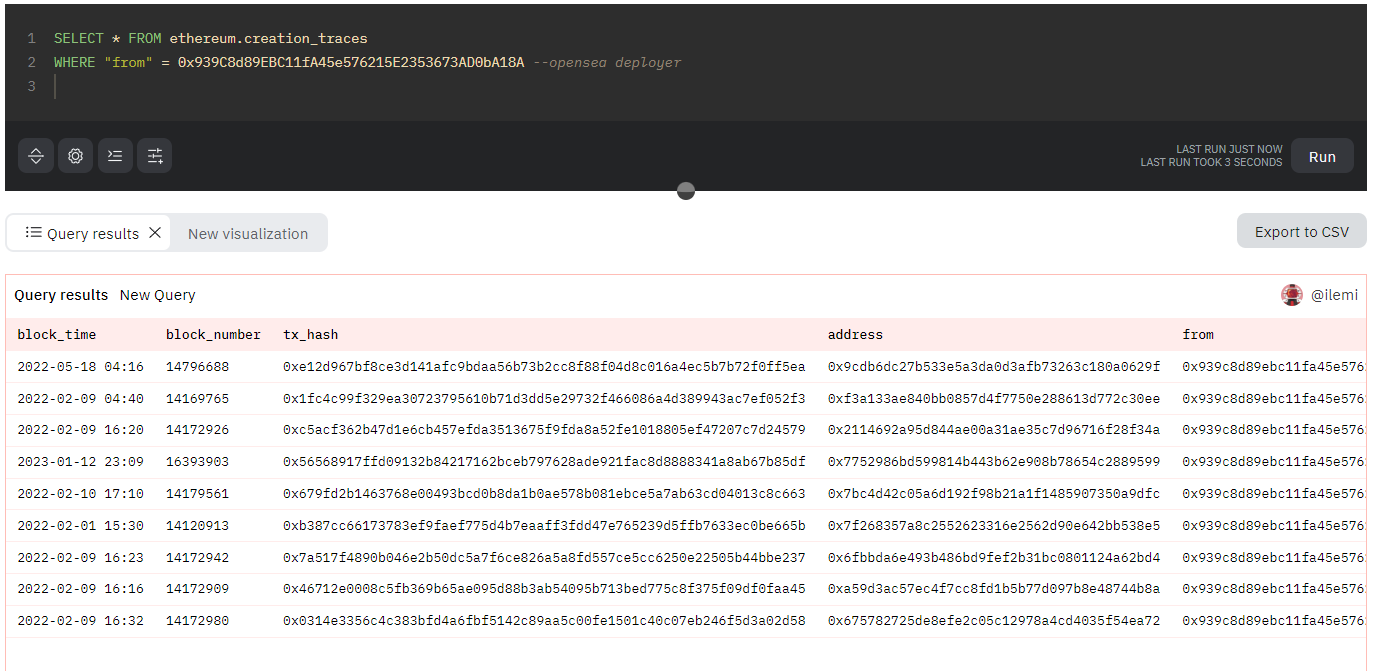Viewport: 1388px width, 671px height.
Task: Click block number 14796688
Action: [197, 367]
